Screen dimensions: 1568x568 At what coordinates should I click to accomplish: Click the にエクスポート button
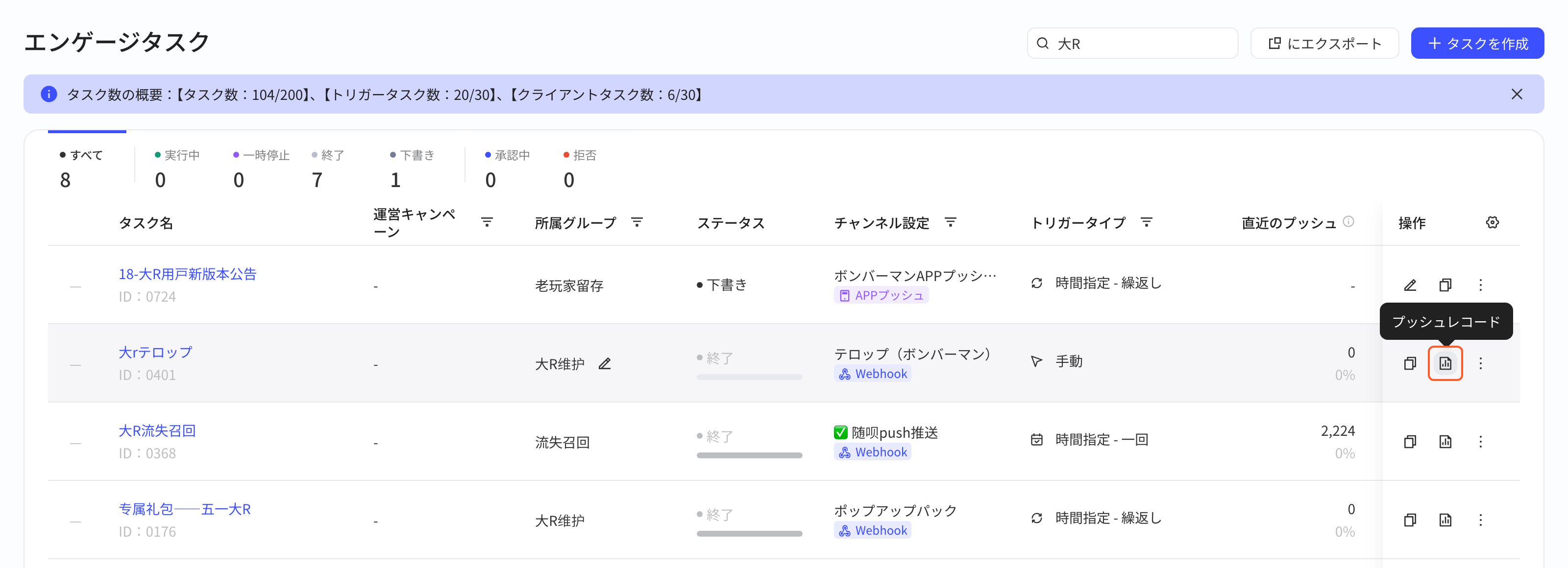[x=1324, y=43]
